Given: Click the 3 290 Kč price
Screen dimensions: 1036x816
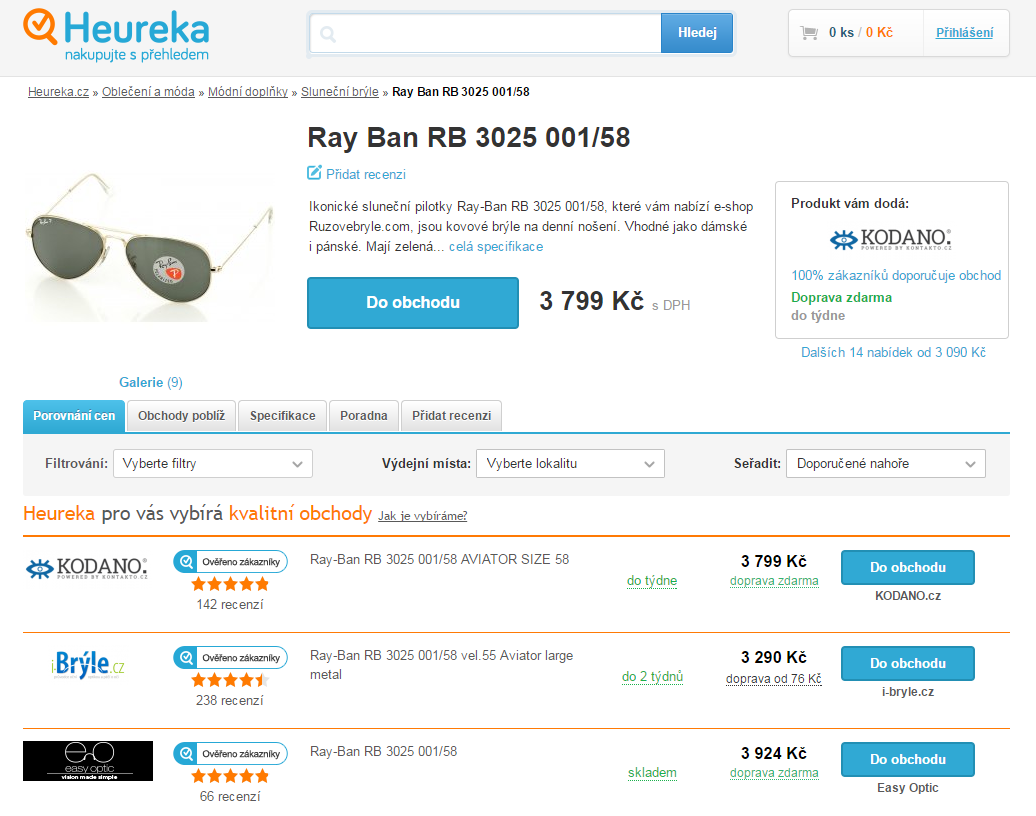Looking at the screenshot, I should click(x=774, y=657).
